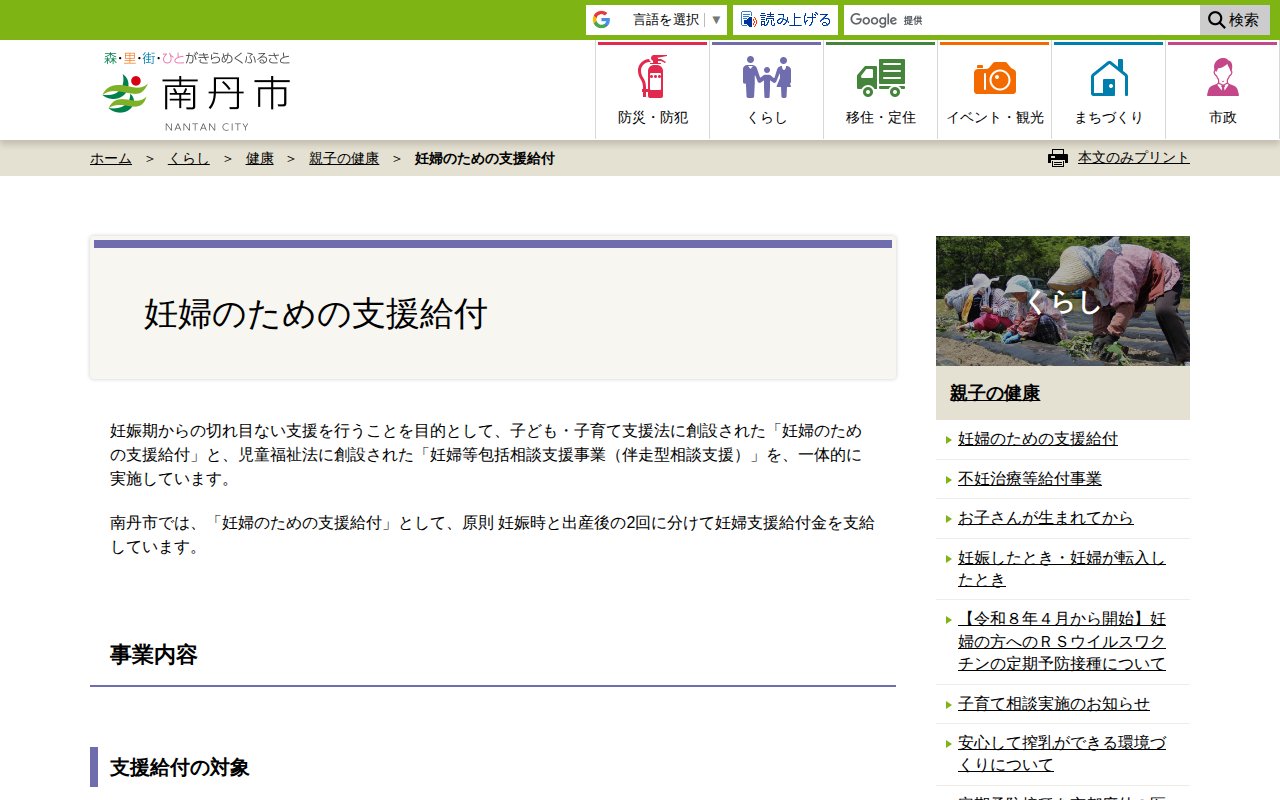Click the くらし sidebar banner image
The width and height of the screenshot is (1280, 800).
pos(1063,301)
